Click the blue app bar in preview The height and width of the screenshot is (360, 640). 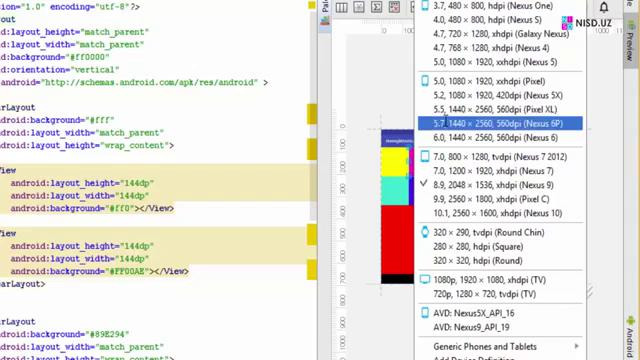[x=398, y=139]
